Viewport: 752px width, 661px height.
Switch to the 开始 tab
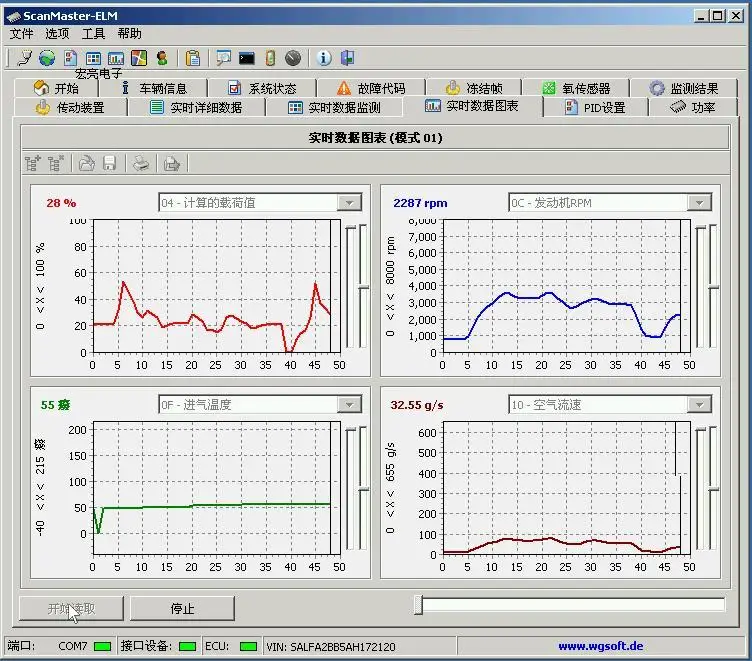pyautogui.click(x=56, y=88)
